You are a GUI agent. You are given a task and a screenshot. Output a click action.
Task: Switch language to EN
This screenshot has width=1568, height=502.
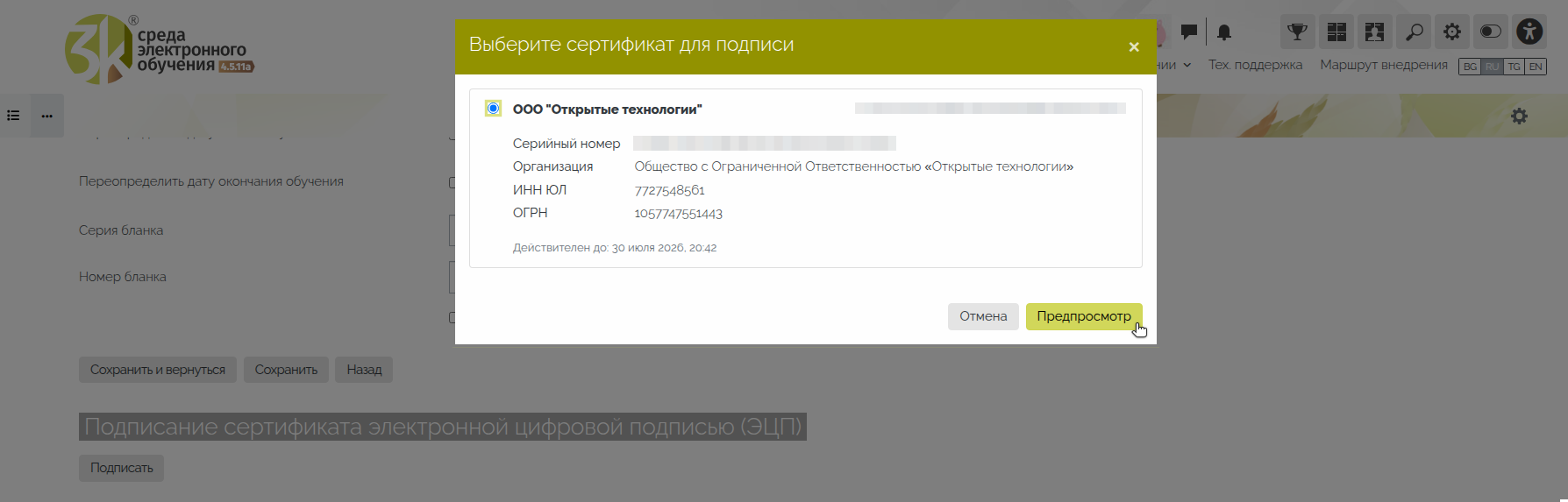click(x=1536, y=67)
